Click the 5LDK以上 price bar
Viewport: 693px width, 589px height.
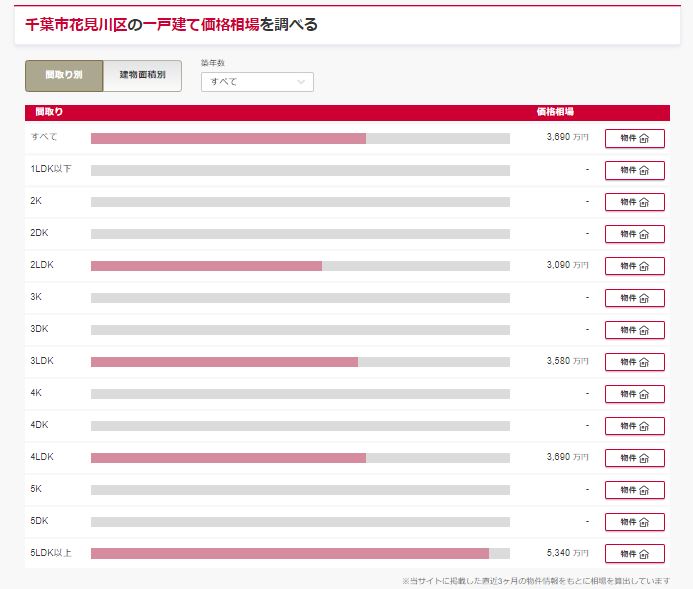pos(301,553)
